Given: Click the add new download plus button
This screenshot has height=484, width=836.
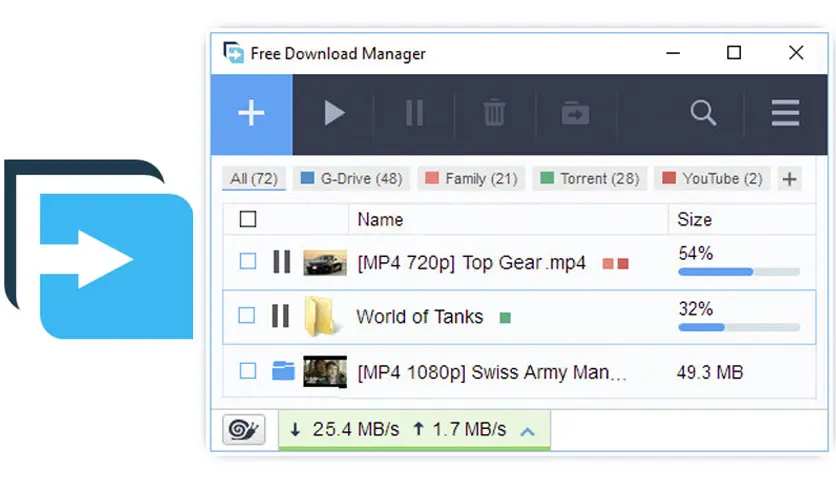Looking at the screenshot, I should click(x=251, y=114).
